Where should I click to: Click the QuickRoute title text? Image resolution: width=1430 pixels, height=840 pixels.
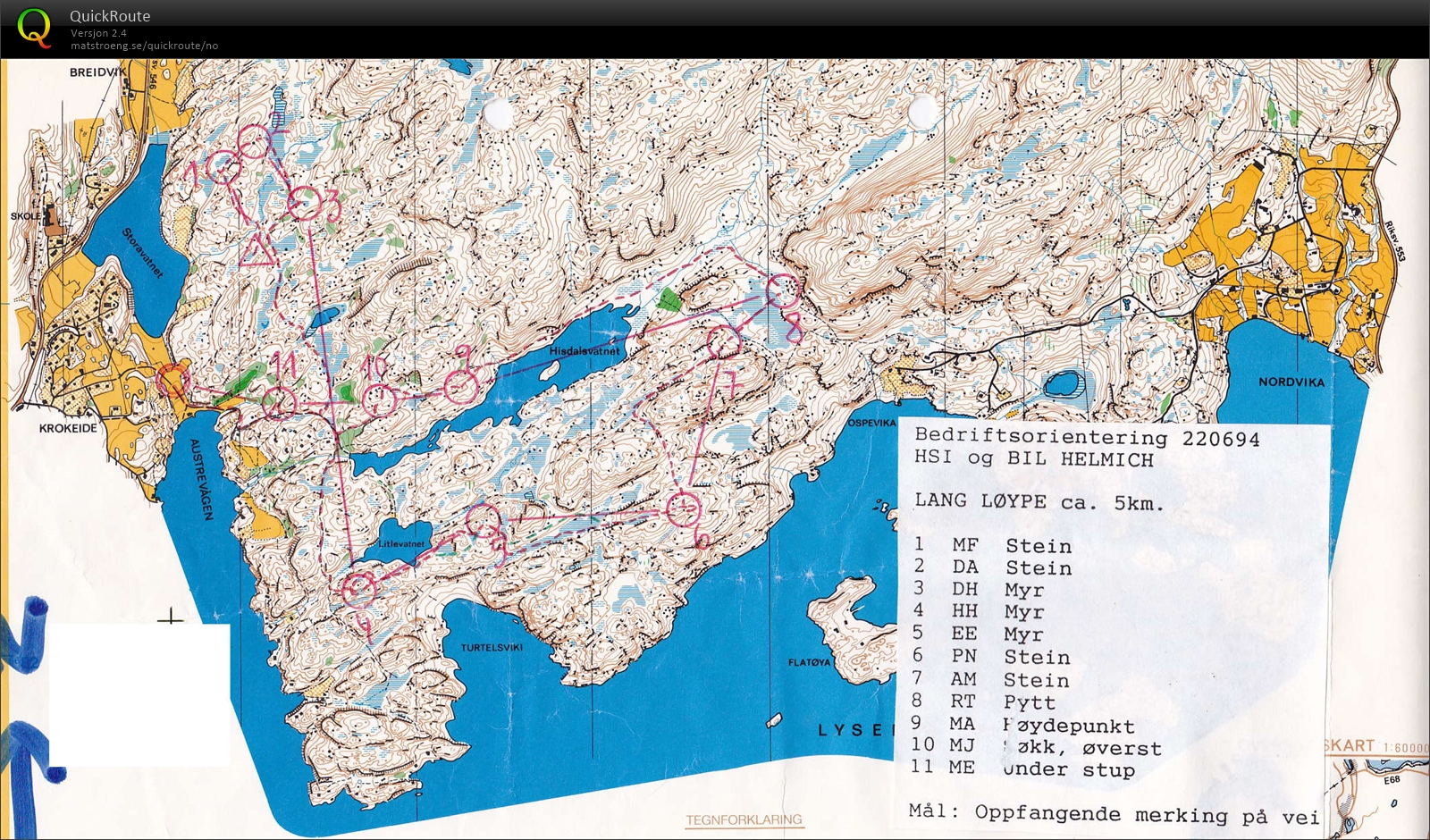coord(110,16)
